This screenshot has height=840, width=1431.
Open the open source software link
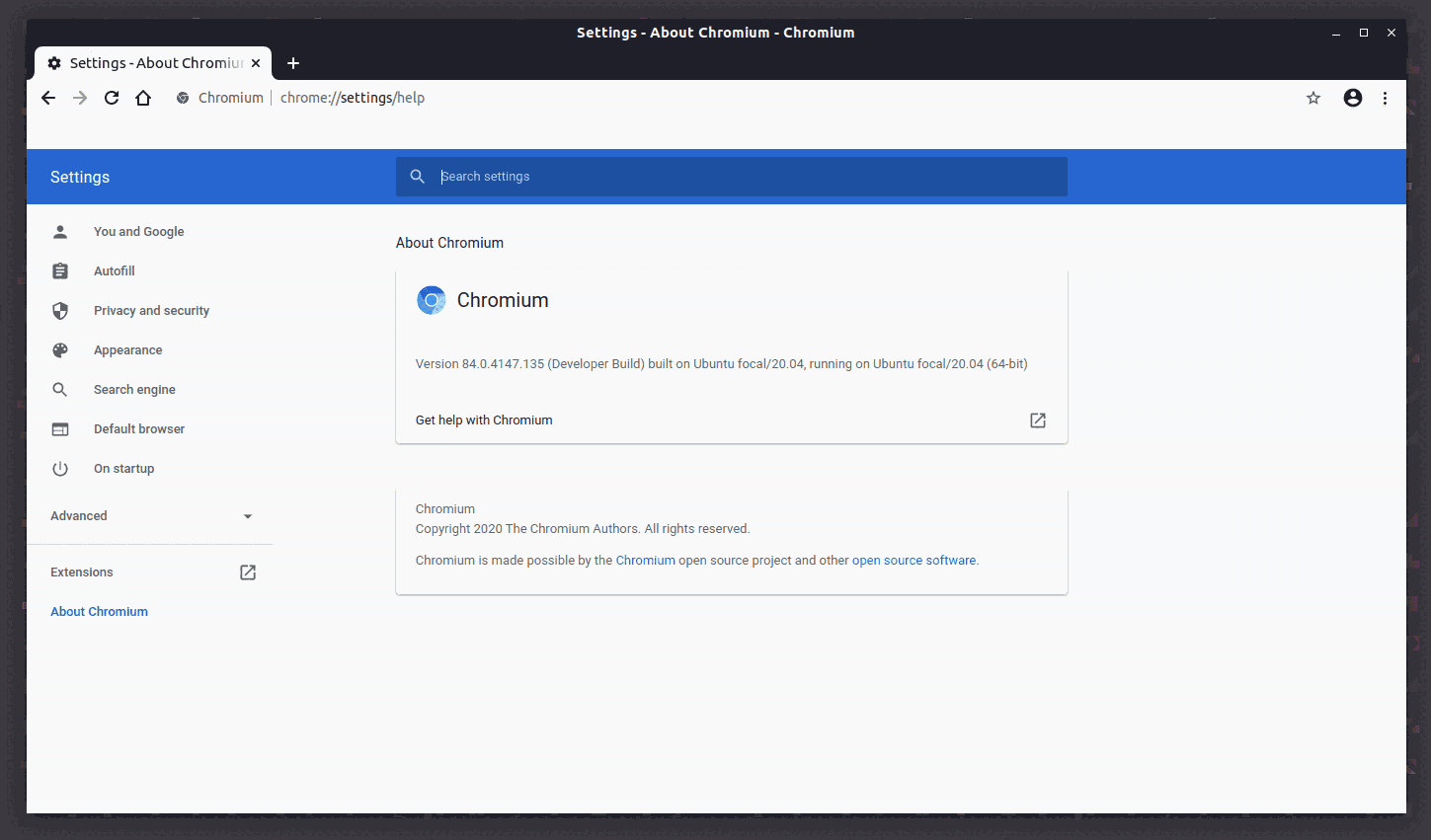click(914, 560)
